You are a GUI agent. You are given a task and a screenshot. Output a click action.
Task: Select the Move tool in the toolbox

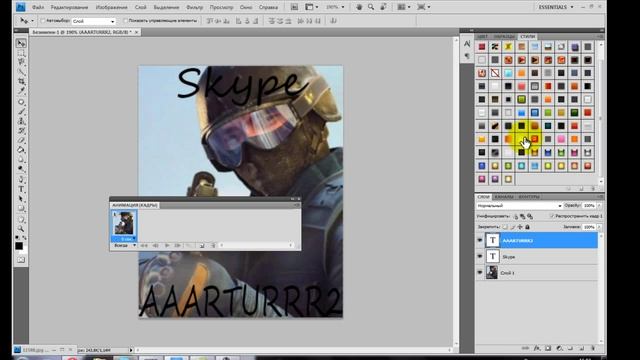tap(21, 43)
